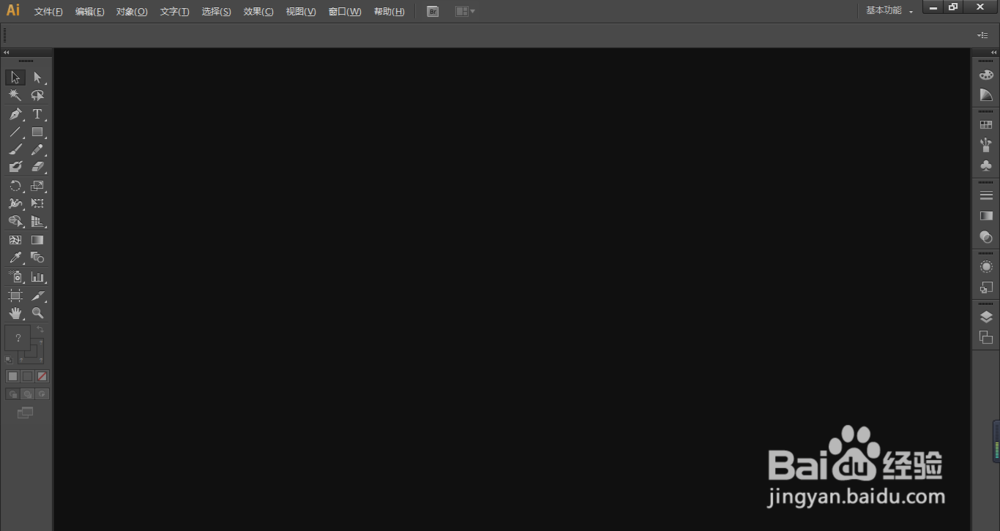Open the 编辑(E) menu
The image size is (1000, 531).
[90, 11]
